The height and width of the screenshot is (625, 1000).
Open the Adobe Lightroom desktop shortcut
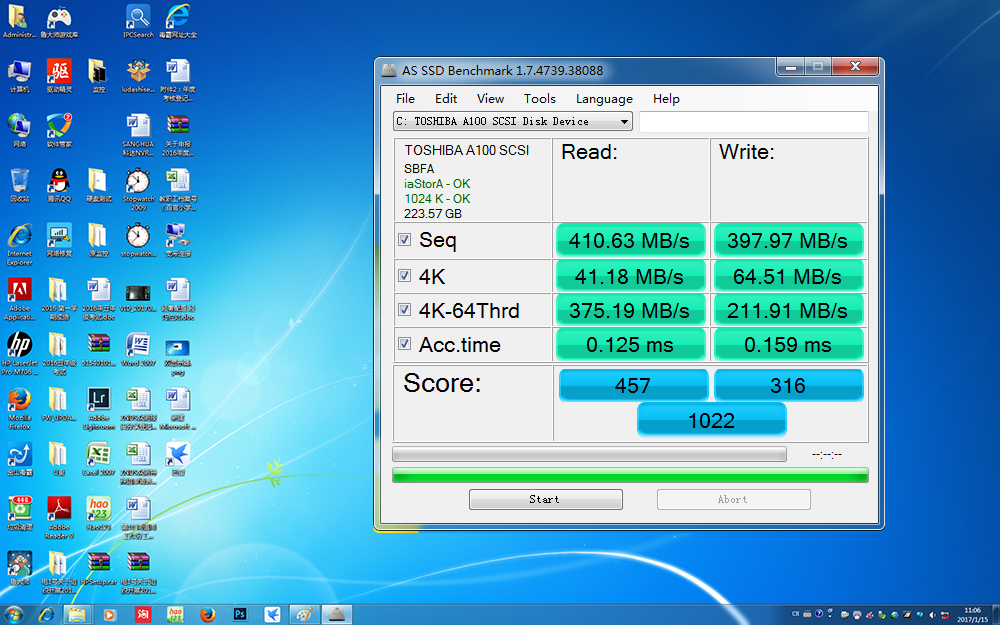[98, 408]
